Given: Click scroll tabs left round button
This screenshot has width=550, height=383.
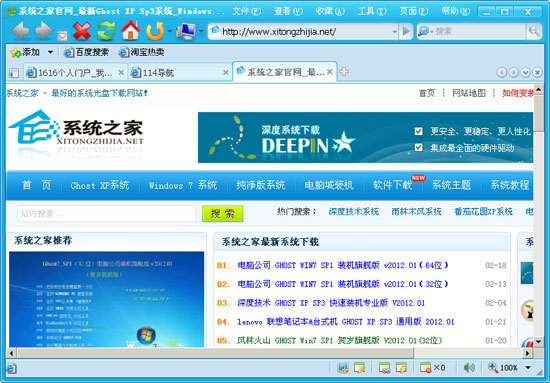Looking at the screenshot, I should (x=502, y=72).
